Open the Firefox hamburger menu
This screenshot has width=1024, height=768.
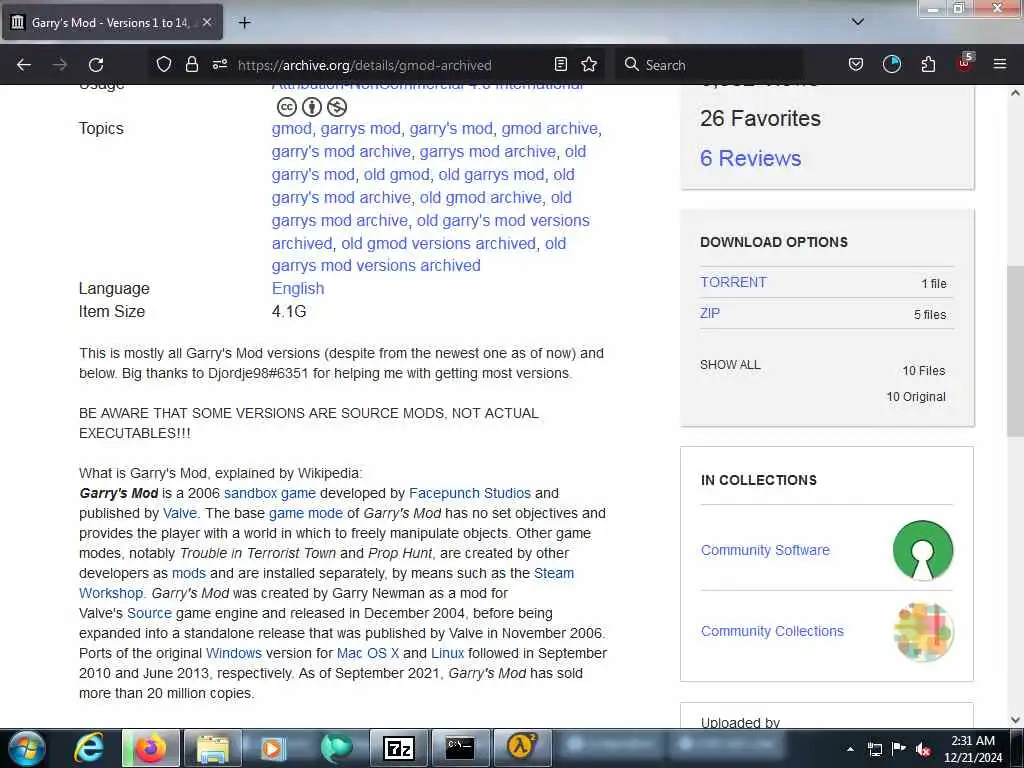tap(1000, 64)
